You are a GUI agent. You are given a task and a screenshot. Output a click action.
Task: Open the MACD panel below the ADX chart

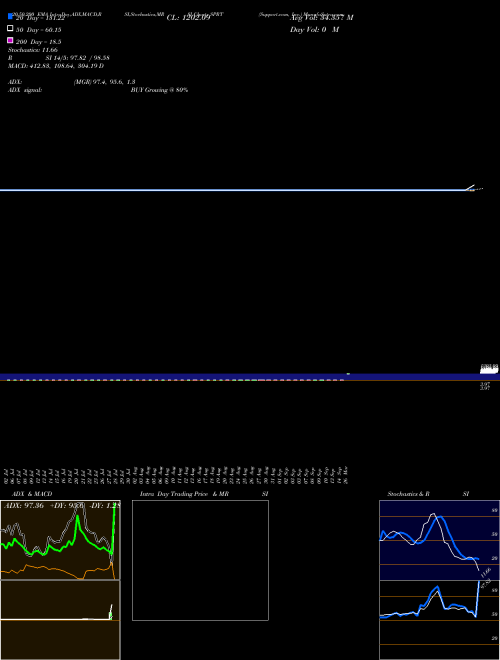coord(60,620)
